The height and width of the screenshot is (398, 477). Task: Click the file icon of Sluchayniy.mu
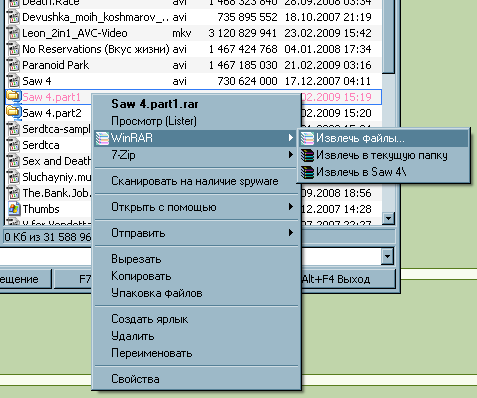pyautogui.click(x=14, y=177)
